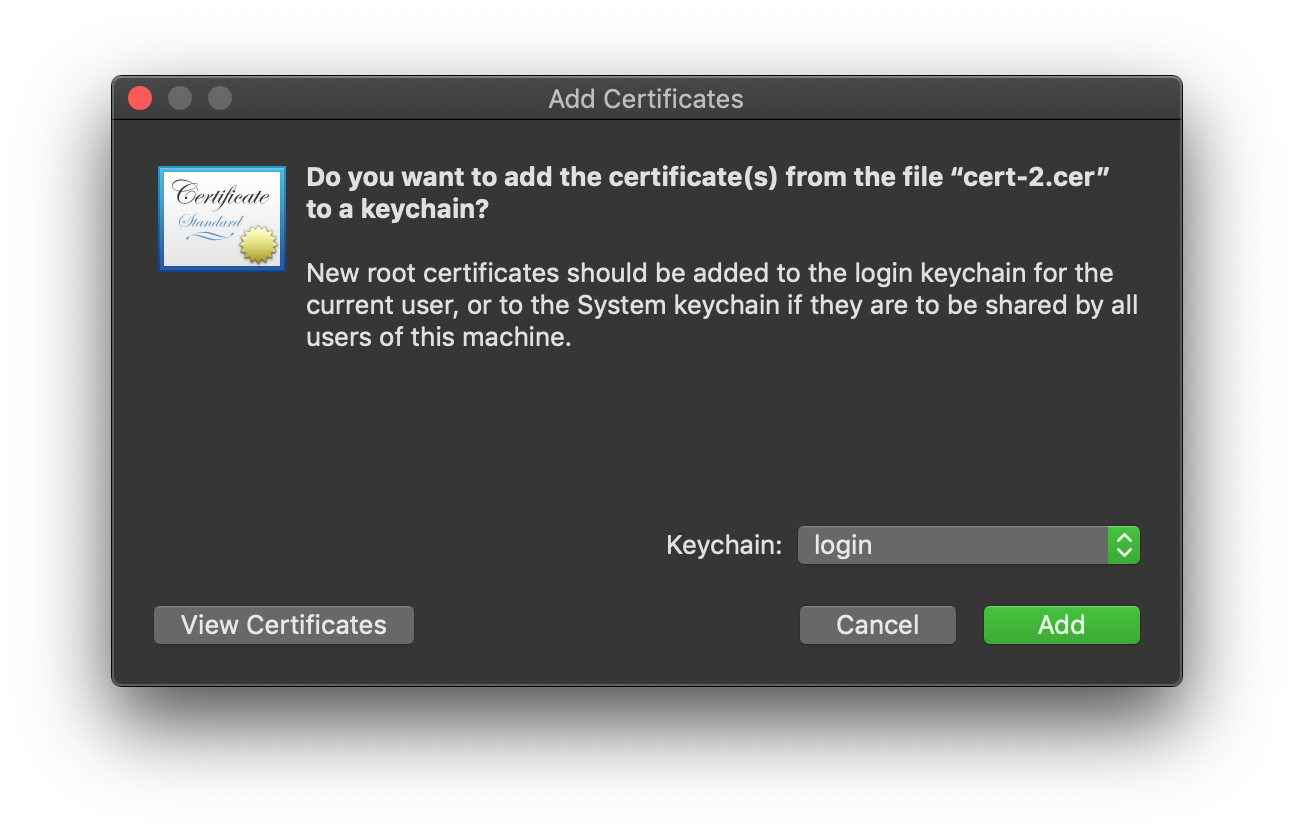Viewport: 1294px width, 834px height.
Task: Click "users of this machine" text line
Action: pyautogui.click(x=438, y=337)
